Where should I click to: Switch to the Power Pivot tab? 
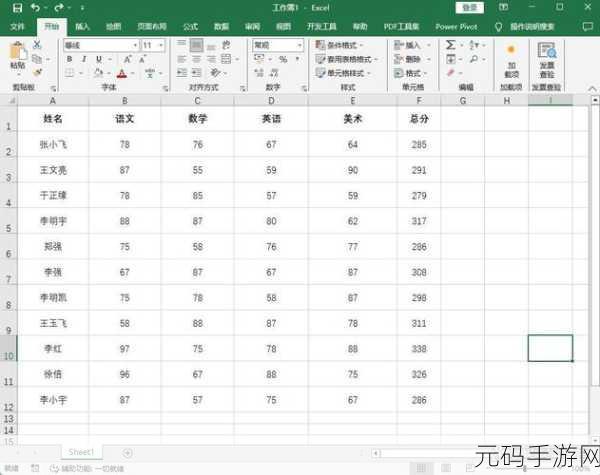click(456, 27)
